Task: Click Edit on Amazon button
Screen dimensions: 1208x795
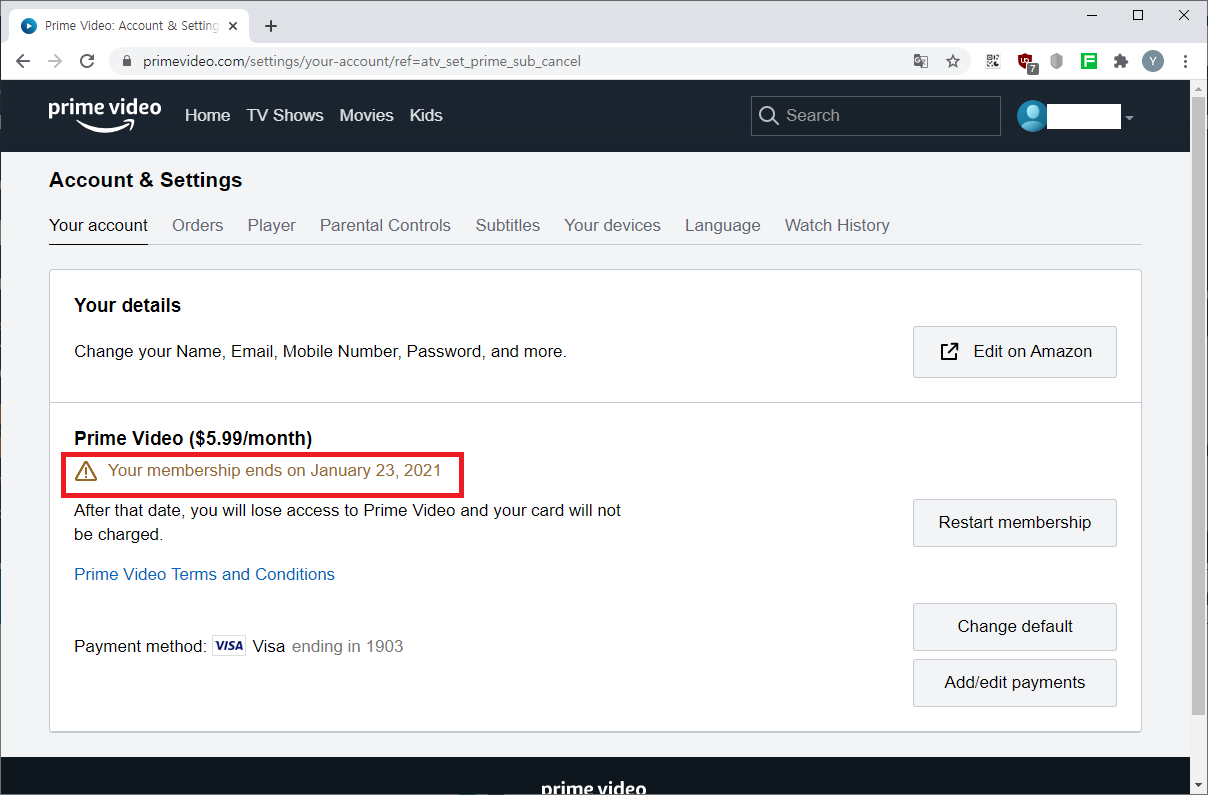Action: (x=1014, y=352)
